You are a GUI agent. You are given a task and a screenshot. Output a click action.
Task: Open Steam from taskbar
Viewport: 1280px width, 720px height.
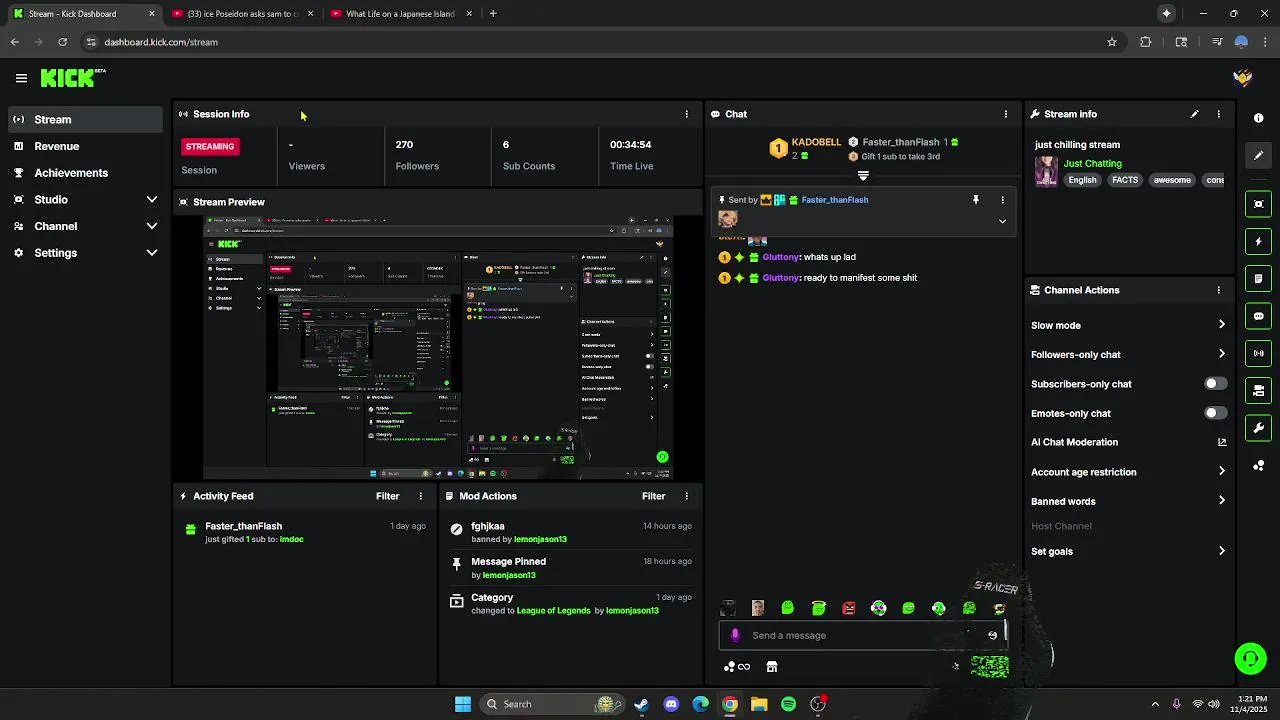(641, 704)
